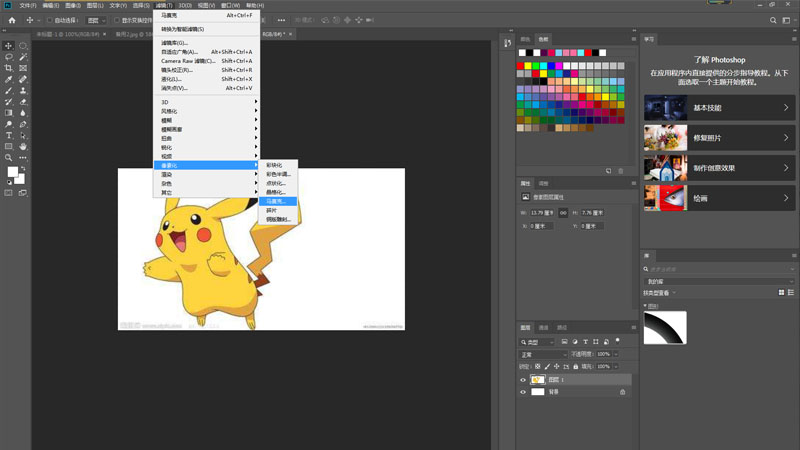Toggle lock all padlock icon

[576, 367]
